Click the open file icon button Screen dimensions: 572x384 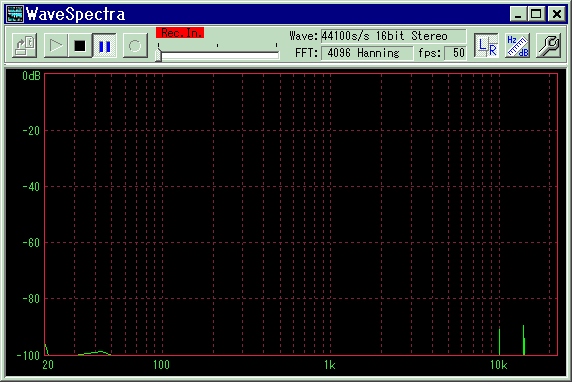coord(24,46)
